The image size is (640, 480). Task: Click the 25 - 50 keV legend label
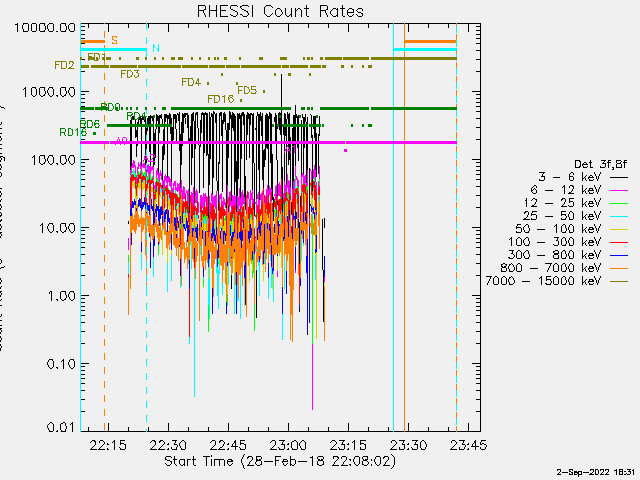point(562,216)
